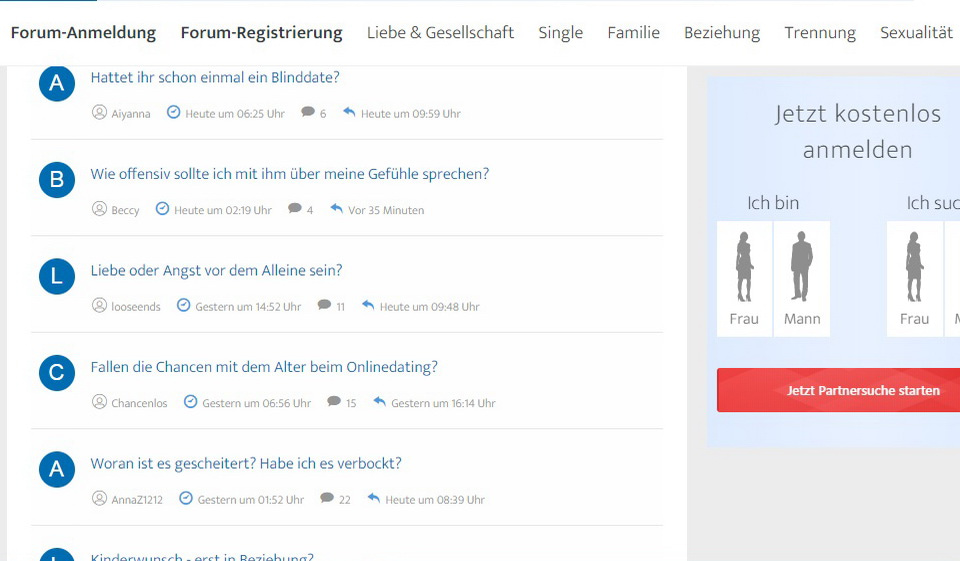Go to the 'Liebe & Gesellschaft' category
Viewport: 960px width, 561px height.
click(x=440, y=33)
